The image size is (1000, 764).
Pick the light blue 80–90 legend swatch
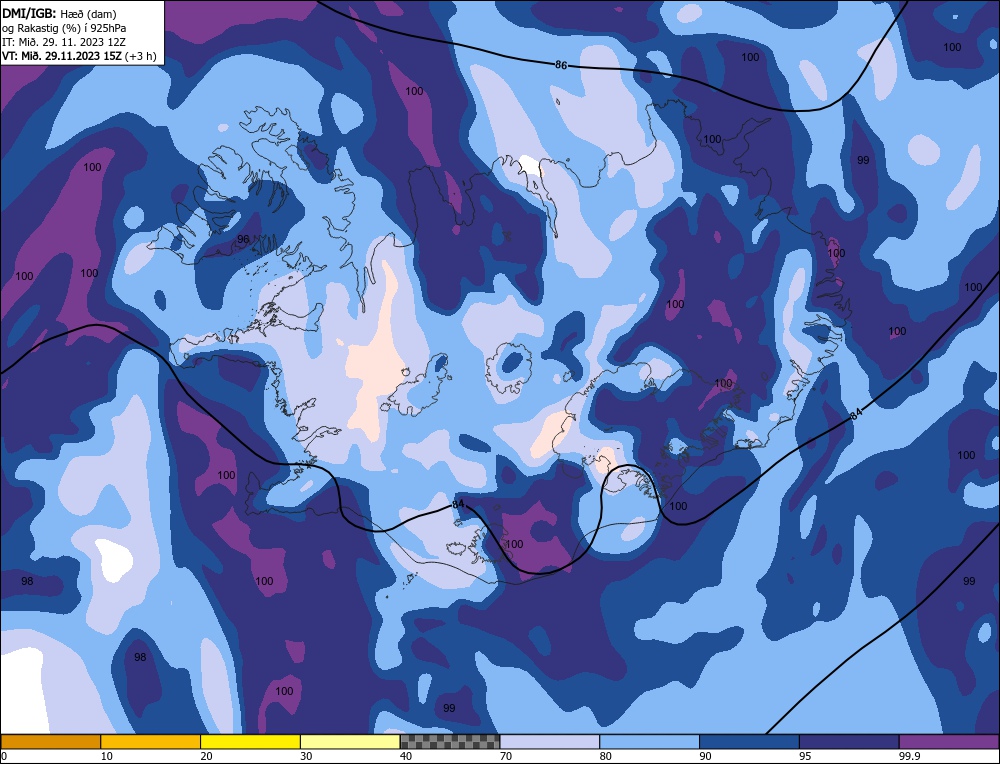point(649,742)
